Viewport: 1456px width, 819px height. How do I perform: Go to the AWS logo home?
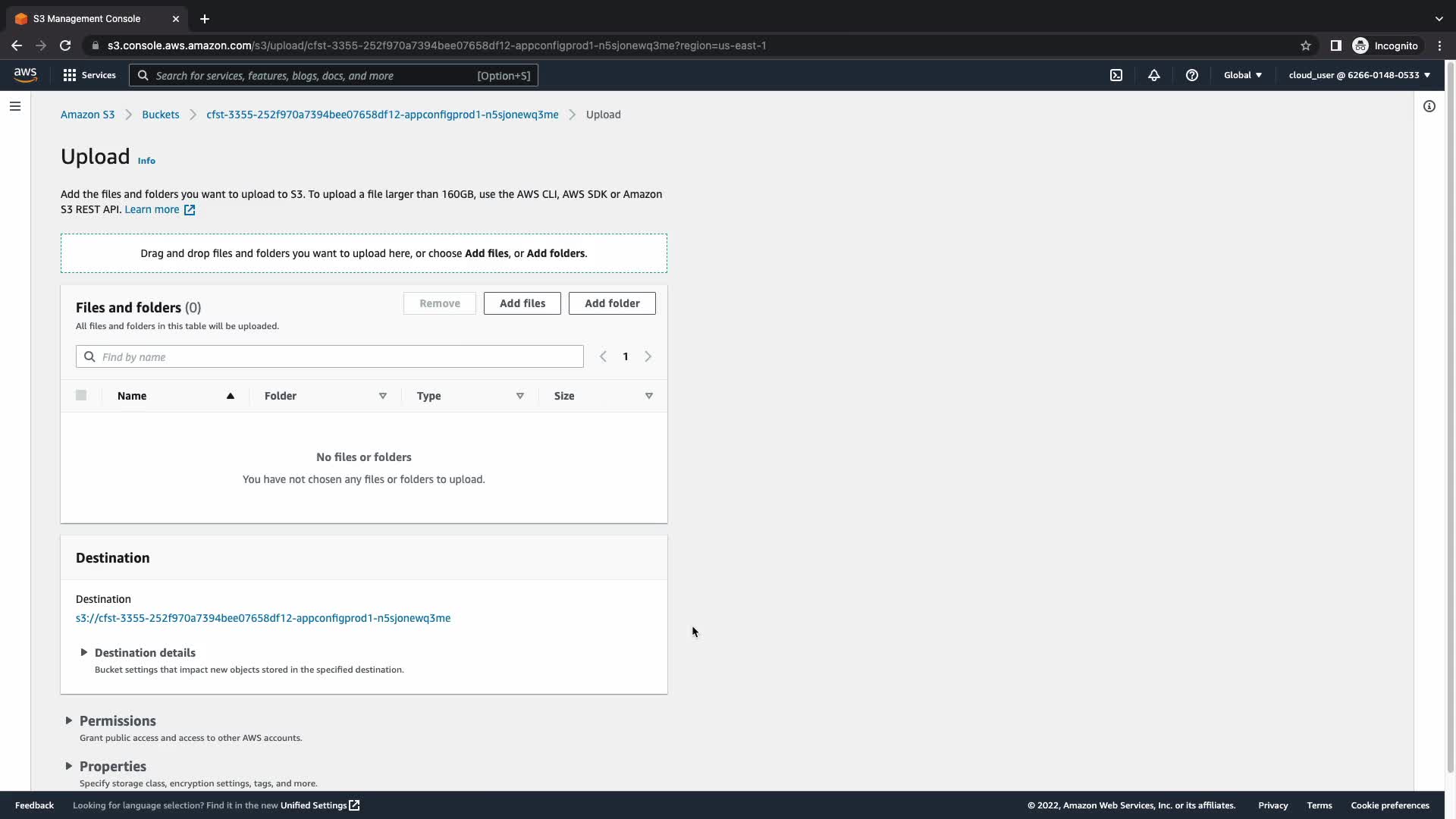(25, 74)
